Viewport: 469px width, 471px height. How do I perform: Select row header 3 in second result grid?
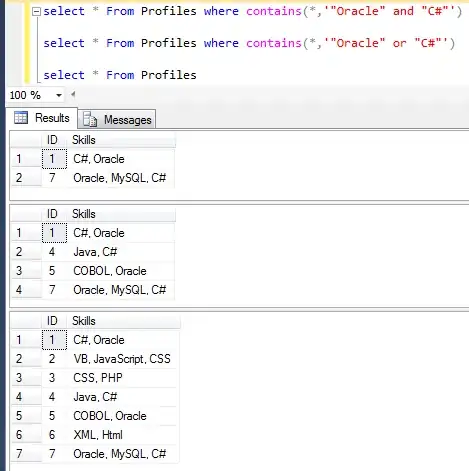[26, 271]
